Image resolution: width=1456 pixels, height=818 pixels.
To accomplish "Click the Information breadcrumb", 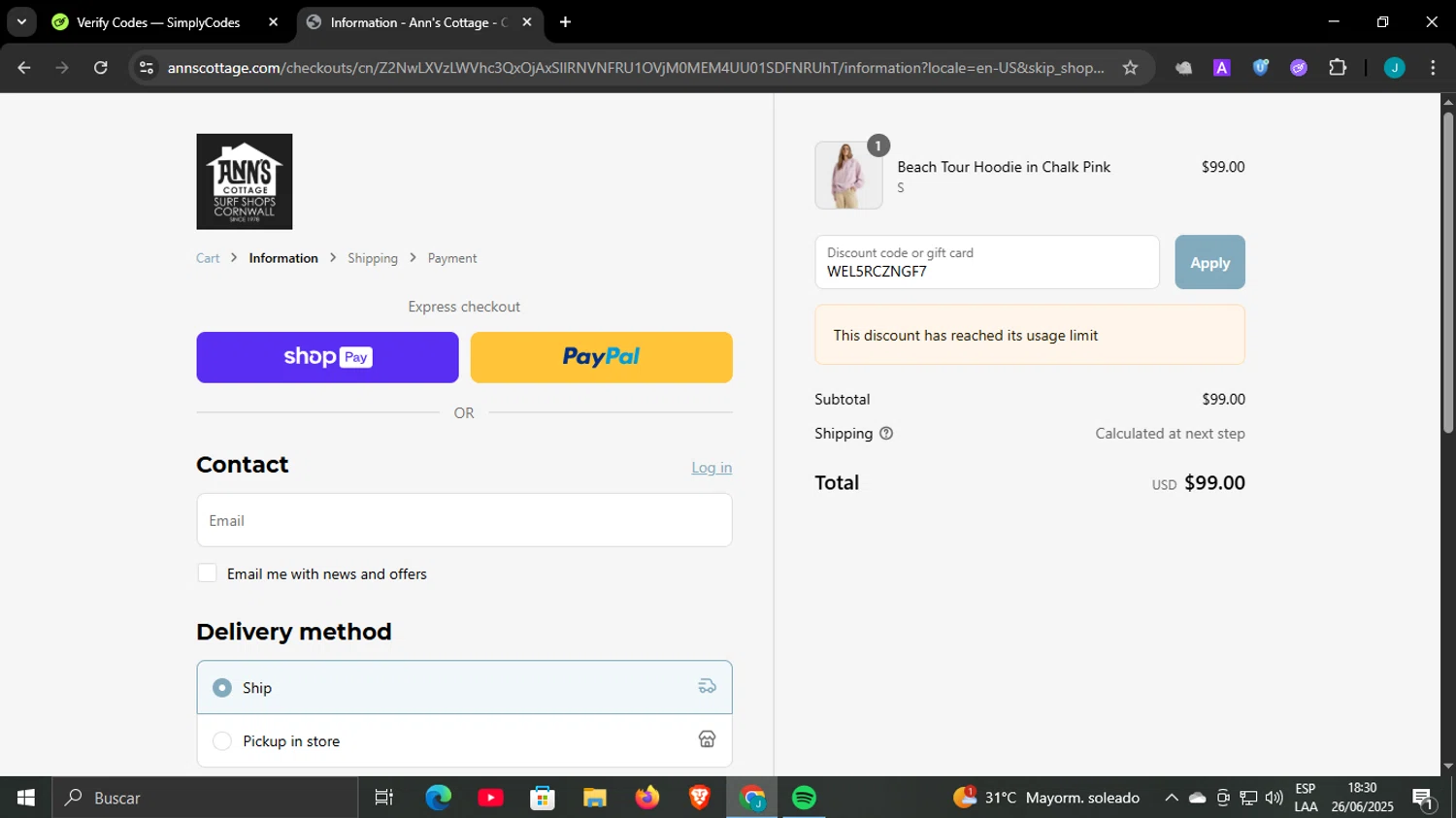I will click(283, 258).
